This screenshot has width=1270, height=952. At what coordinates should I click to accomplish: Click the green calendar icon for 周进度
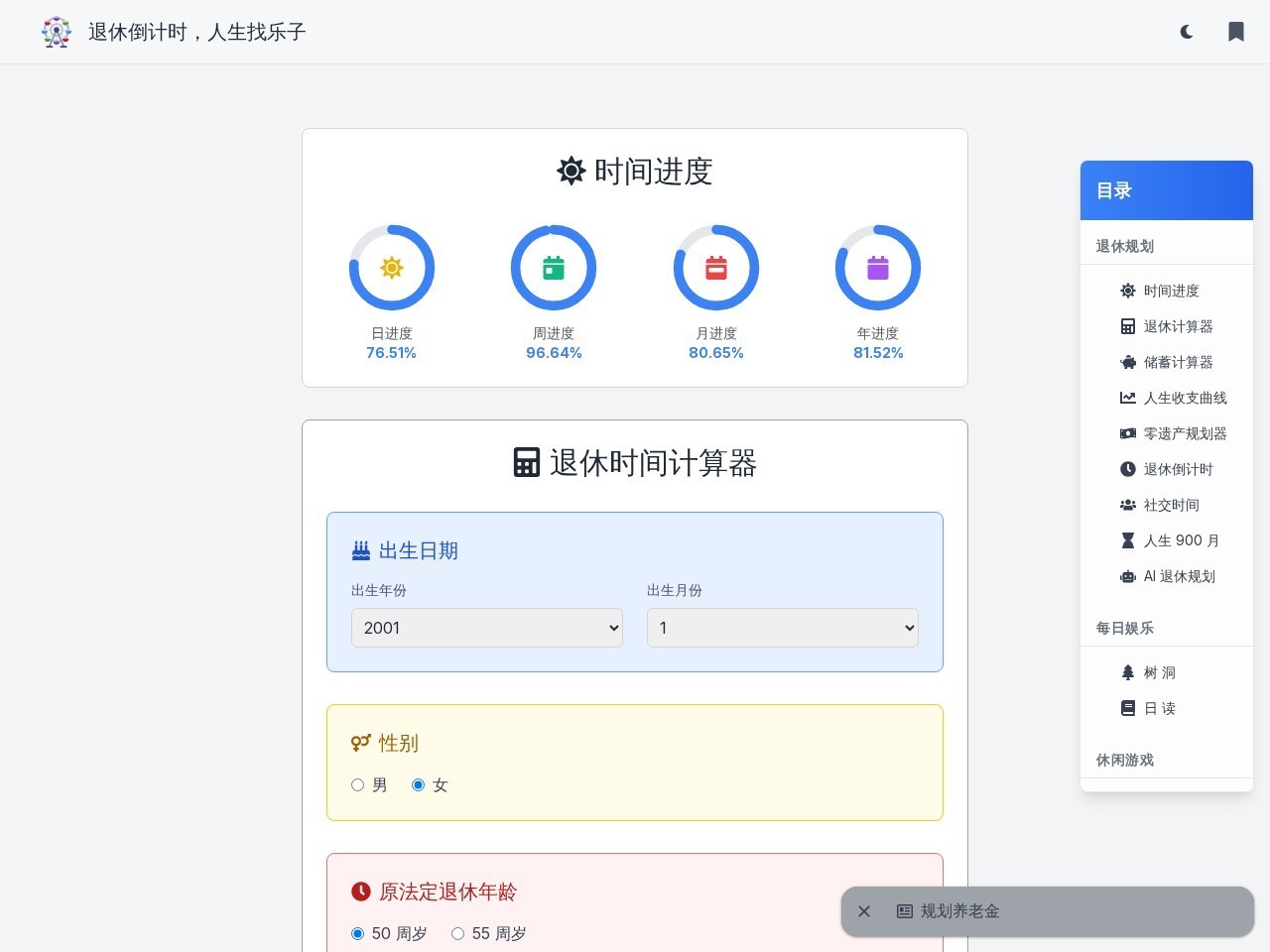pyautogui.click(x=554, y=268)
